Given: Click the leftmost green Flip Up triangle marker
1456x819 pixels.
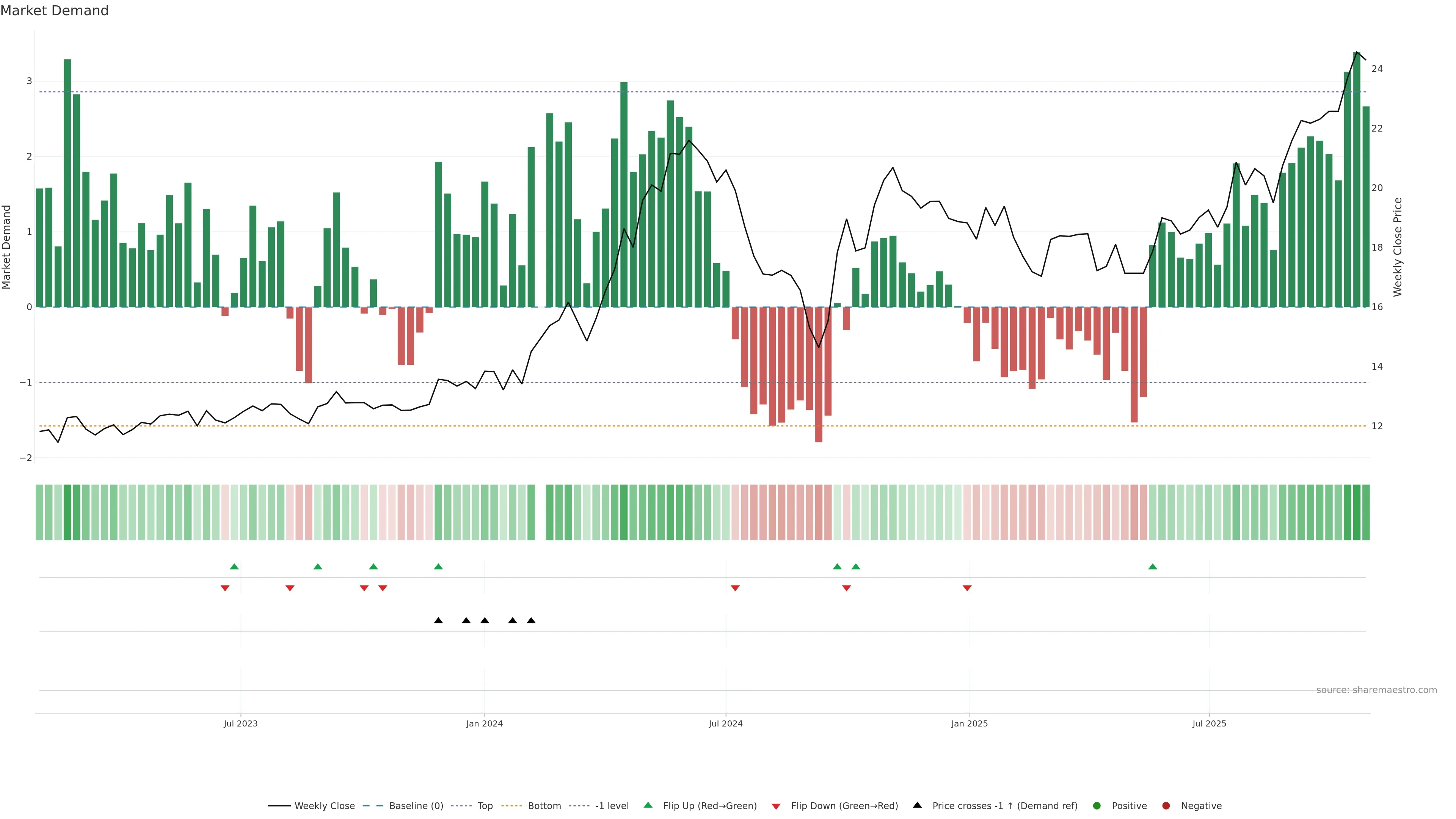Looking at the screenshot, I should tap(234, 566).
